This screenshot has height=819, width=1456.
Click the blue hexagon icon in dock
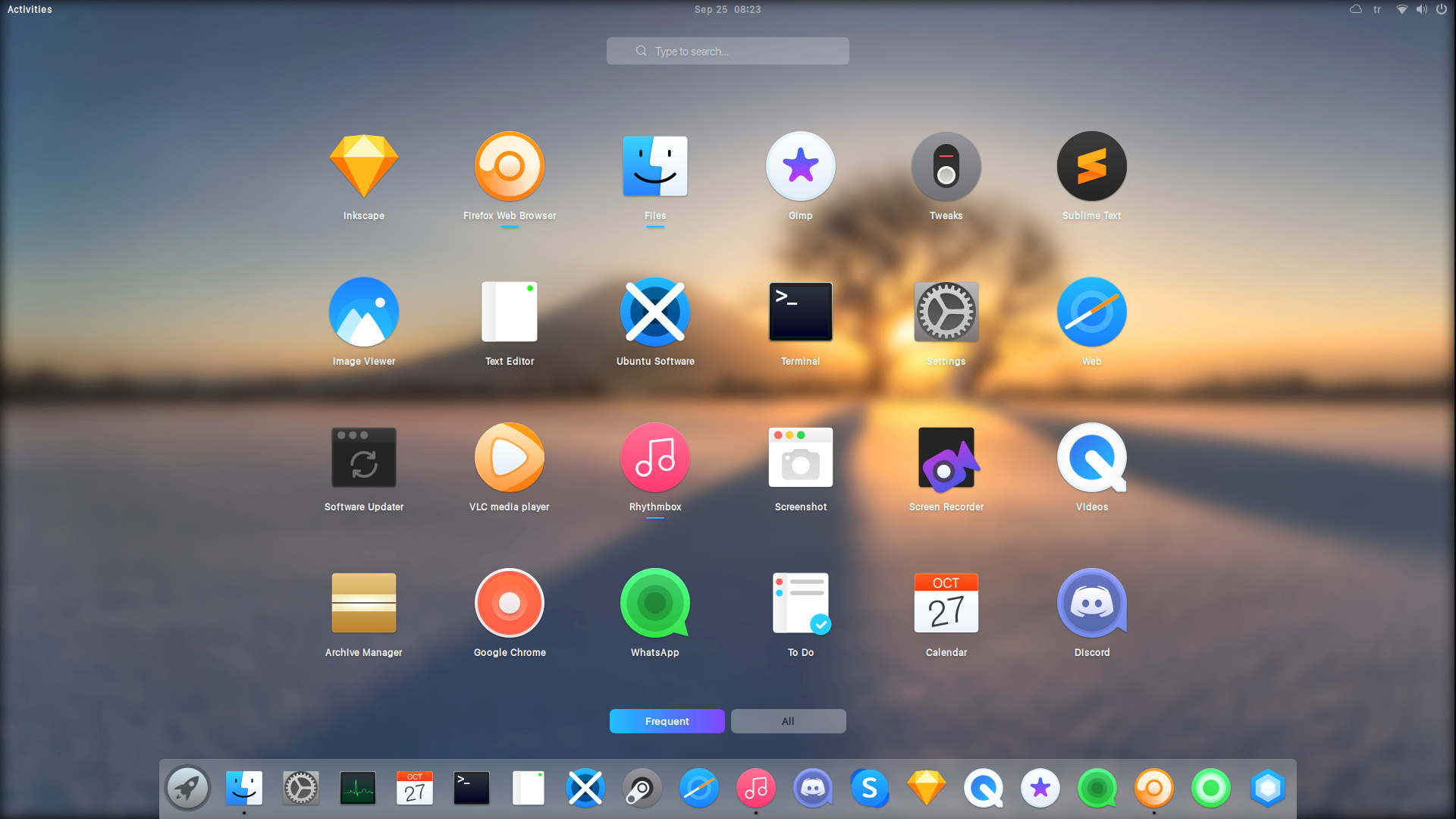click(1268, 789)
